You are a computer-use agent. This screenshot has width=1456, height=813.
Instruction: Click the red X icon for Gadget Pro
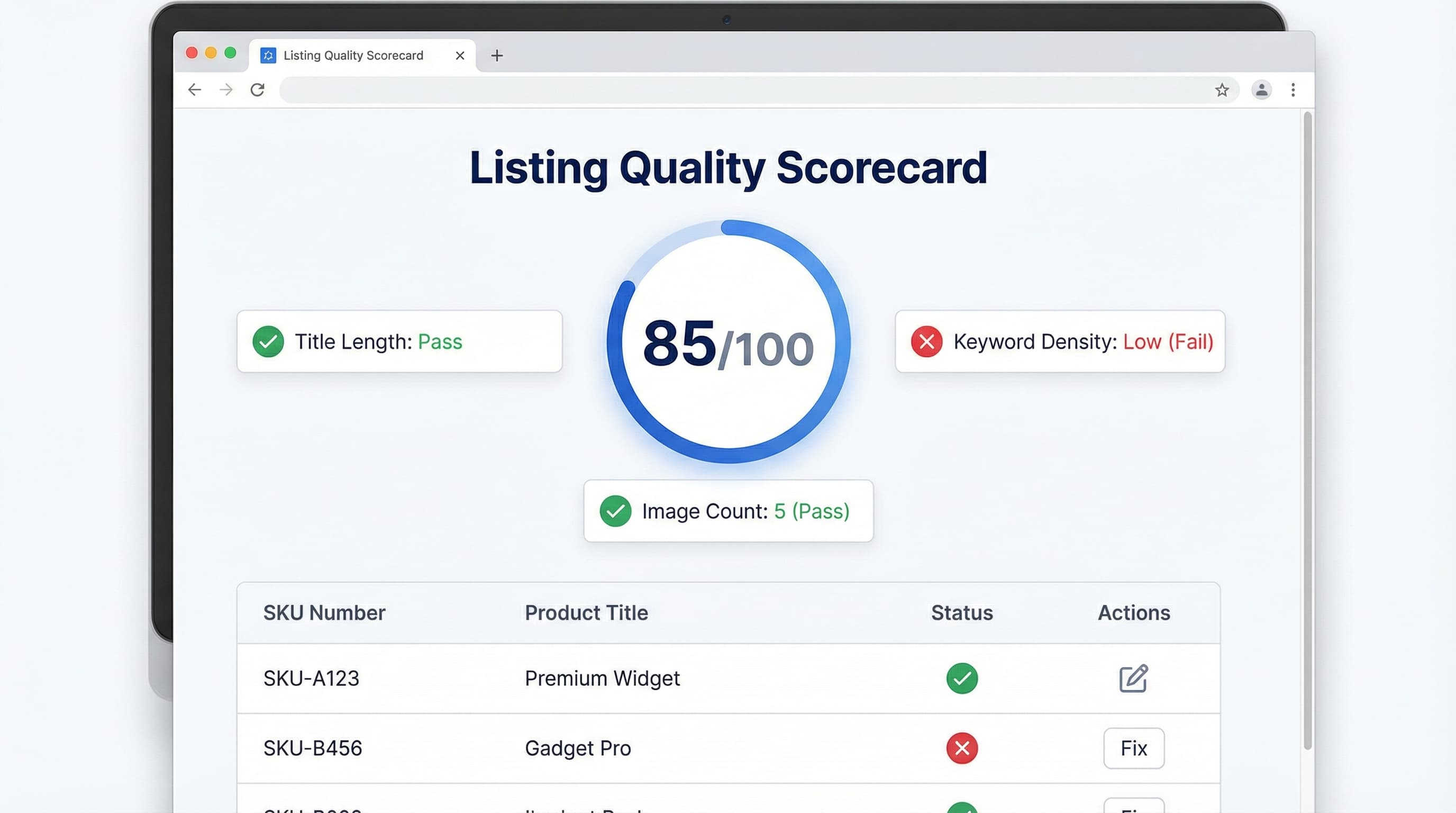(x=961, y=748)
